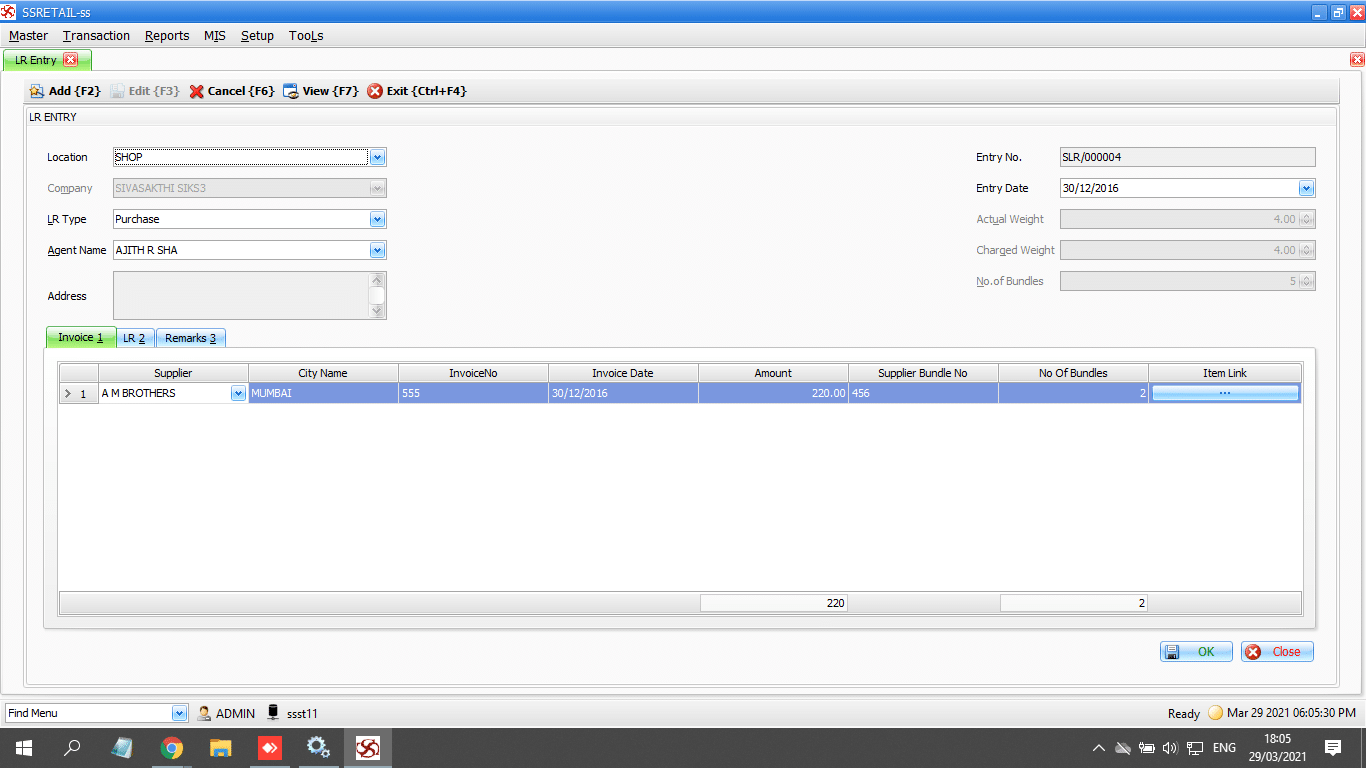
Task: Open the Location dropdown
Action: 378,157
